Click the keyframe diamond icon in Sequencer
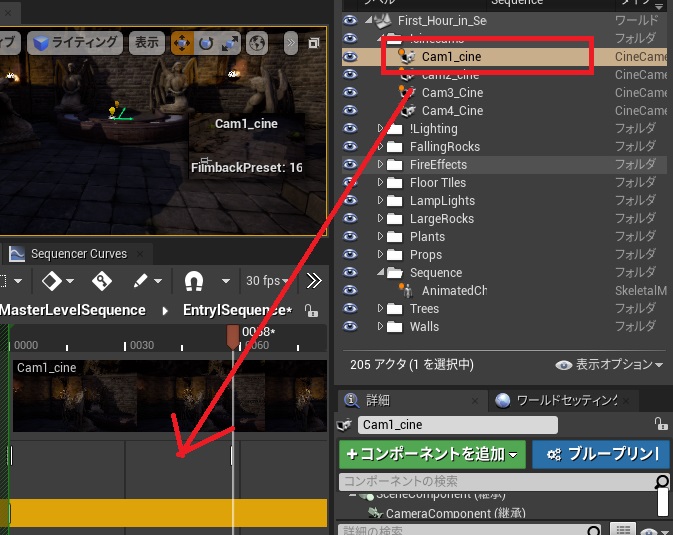Viewport: 673px width, 535px height. pyautogui.click(x=51, y=281)
